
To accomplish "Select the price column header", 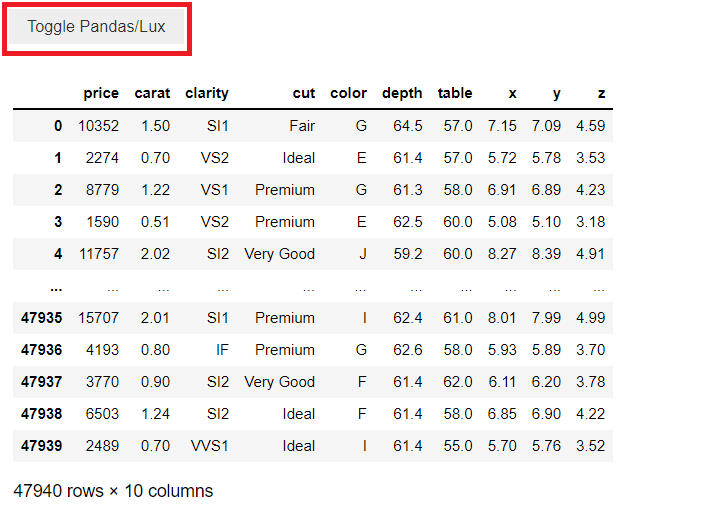I will [101, 93].
